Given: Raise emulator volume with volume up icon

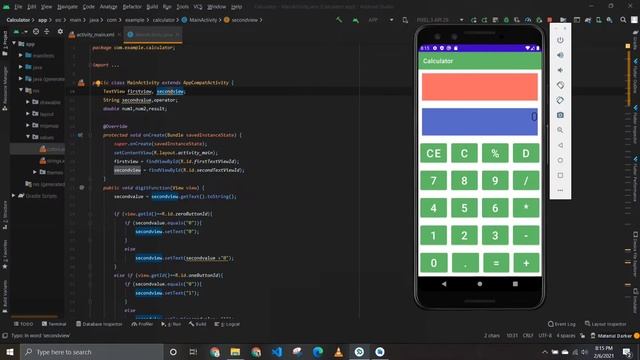Looking at the screenshot, I should 560,55.
